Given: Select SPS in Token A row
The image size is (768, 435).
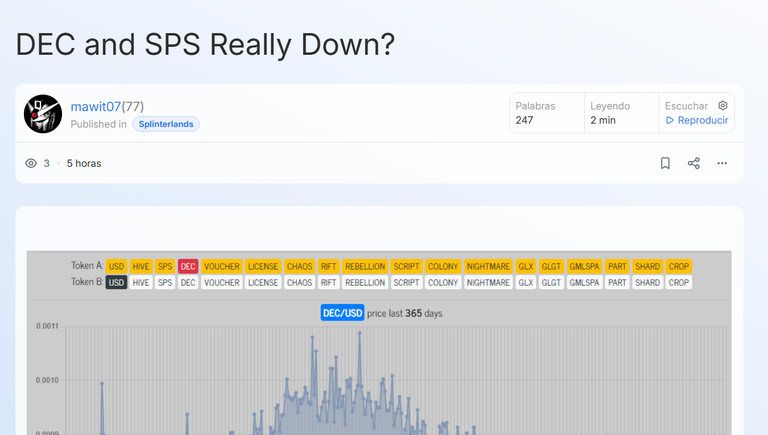Looking at the screenshot, I should (x=165, y=266).
